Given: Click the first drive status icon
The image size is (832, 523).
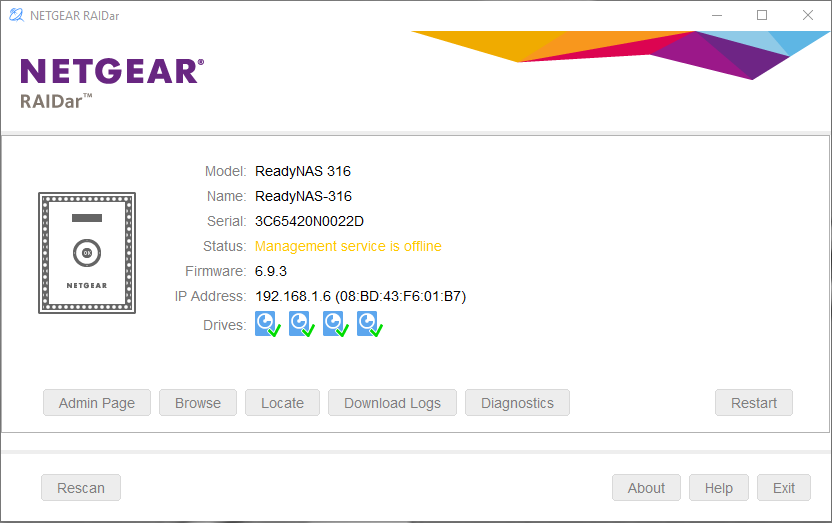Looking at the screenshot, I should pyautogui.click(x=267, y=324).
